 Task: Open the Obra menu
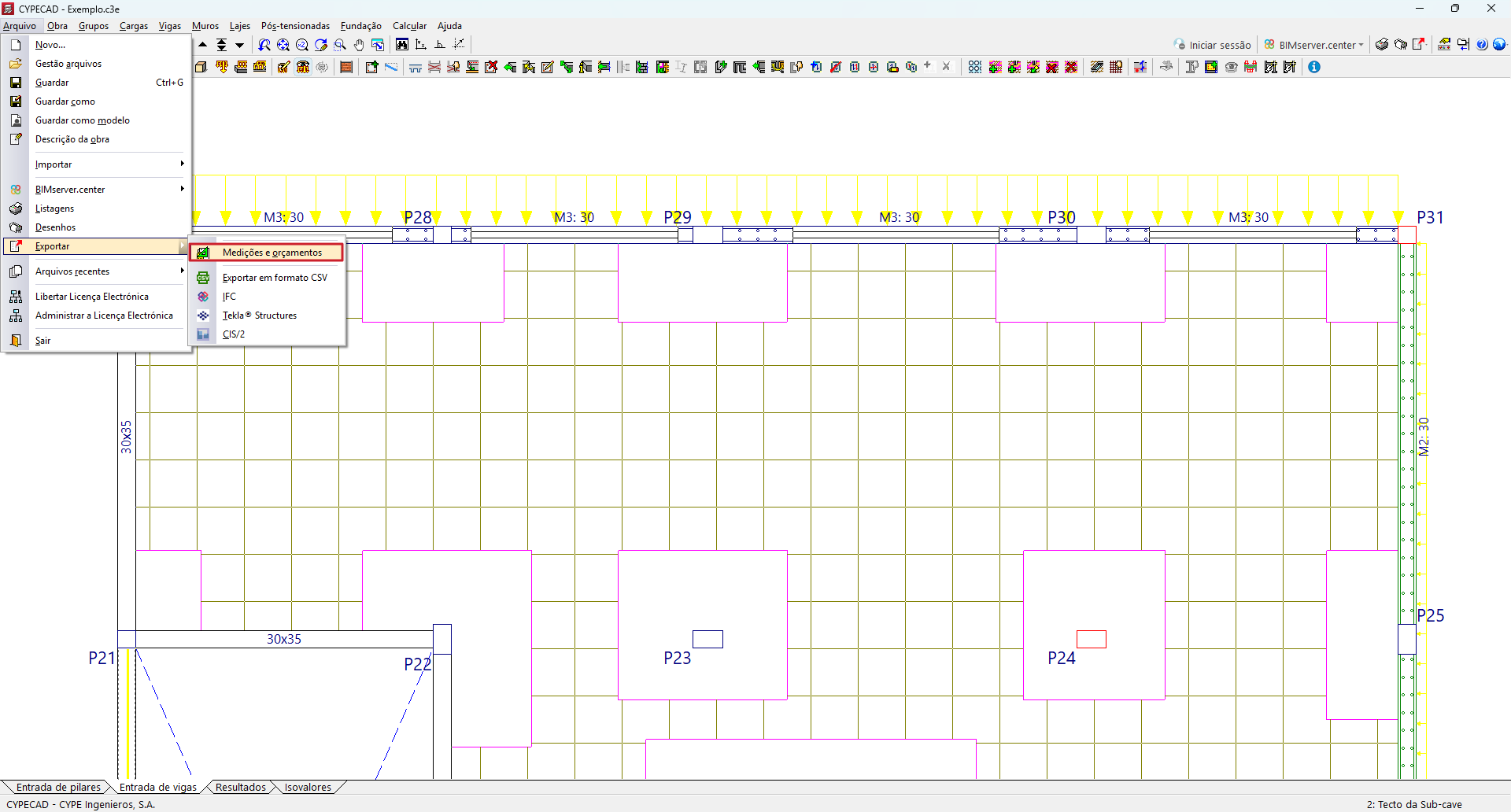pos(57,26)
